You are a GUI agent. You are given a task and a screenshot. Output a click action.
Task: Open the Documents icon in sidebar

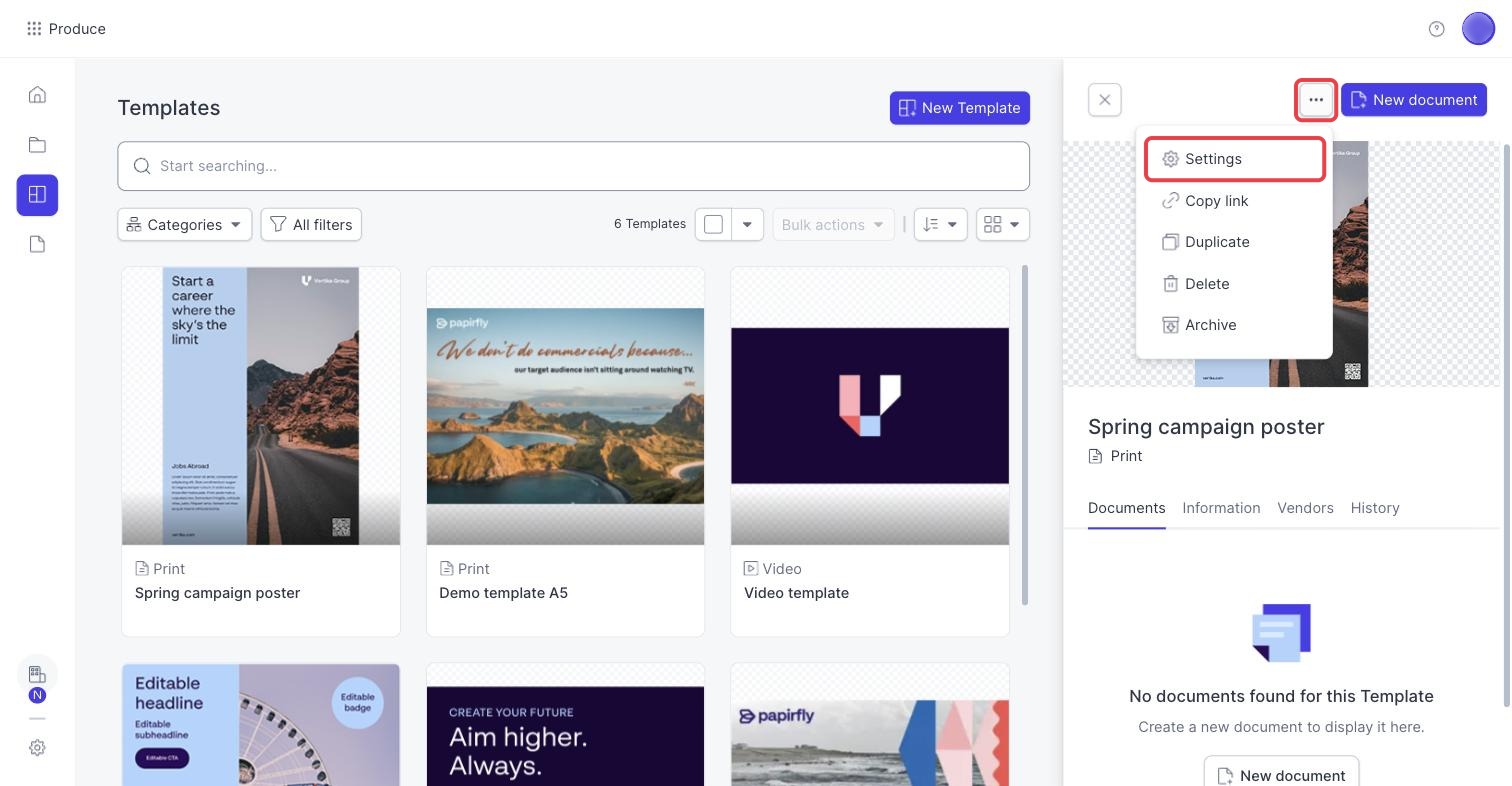[37, 245]
